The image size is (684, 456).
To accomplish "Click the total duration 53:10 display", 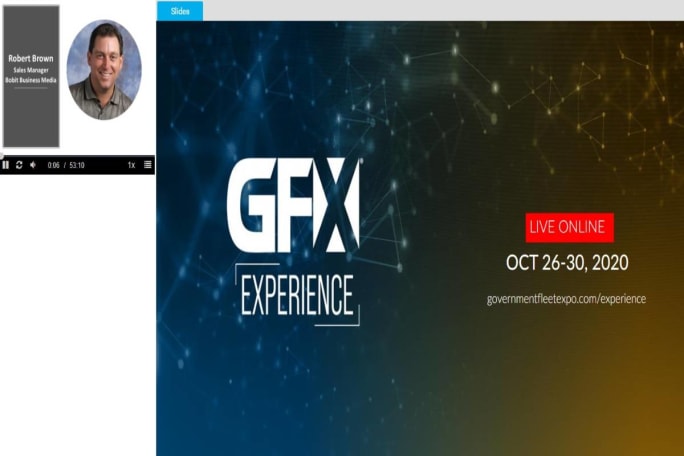I will (x=76, y=165).
